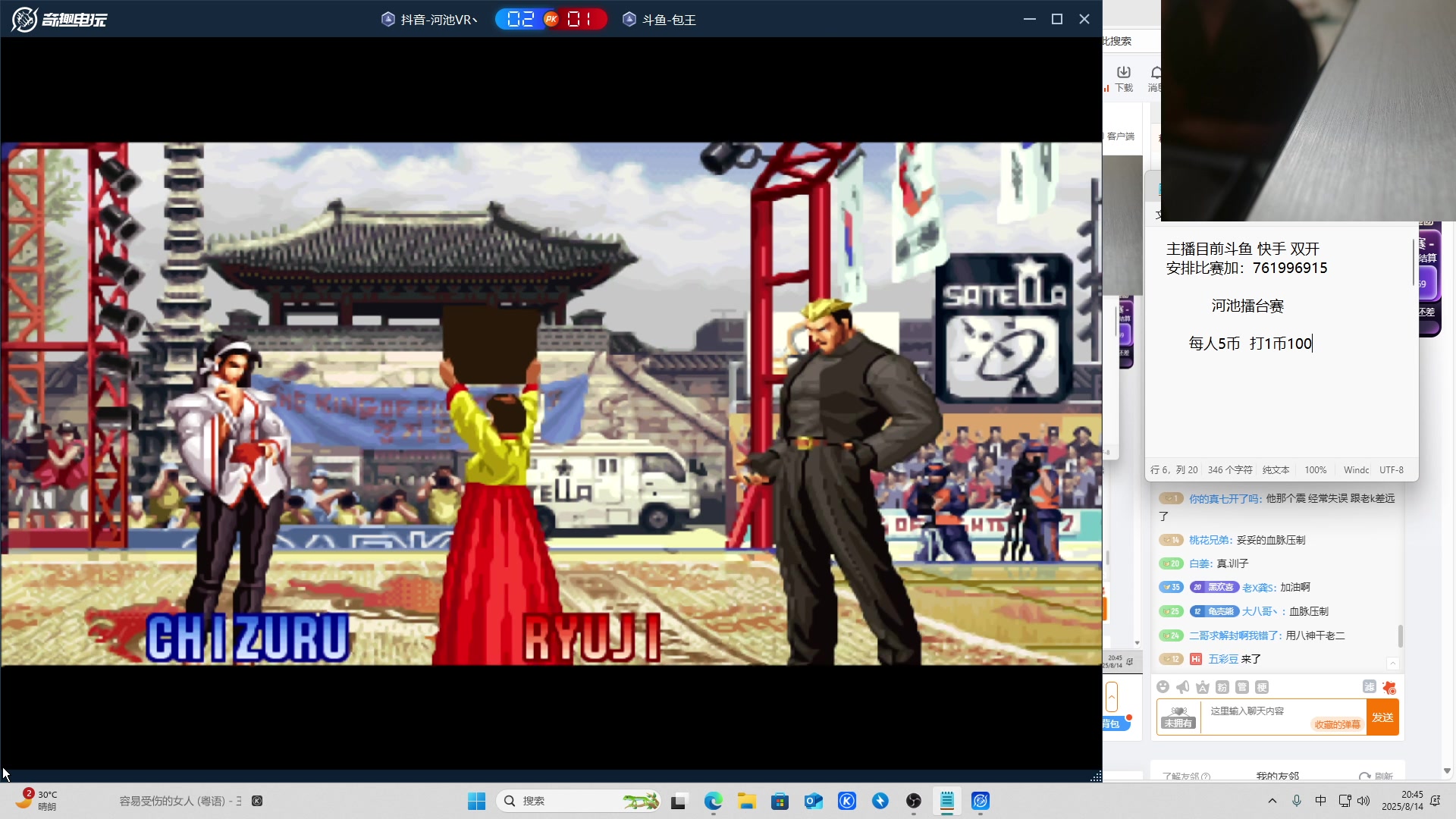Open the weather widget 30°C 晴朗
This screenshot has height=819, width=1456.
point(36,800)
